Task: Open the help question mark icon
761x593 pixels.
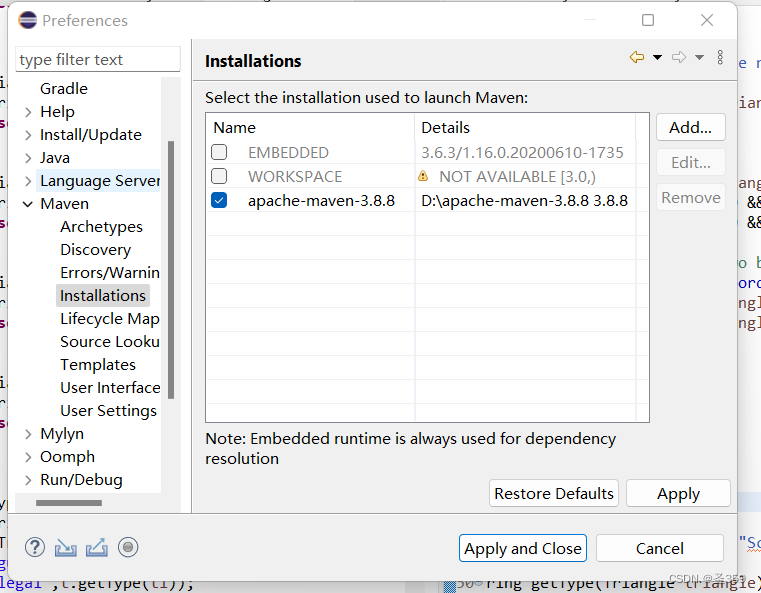Action: tap(35, 547)
